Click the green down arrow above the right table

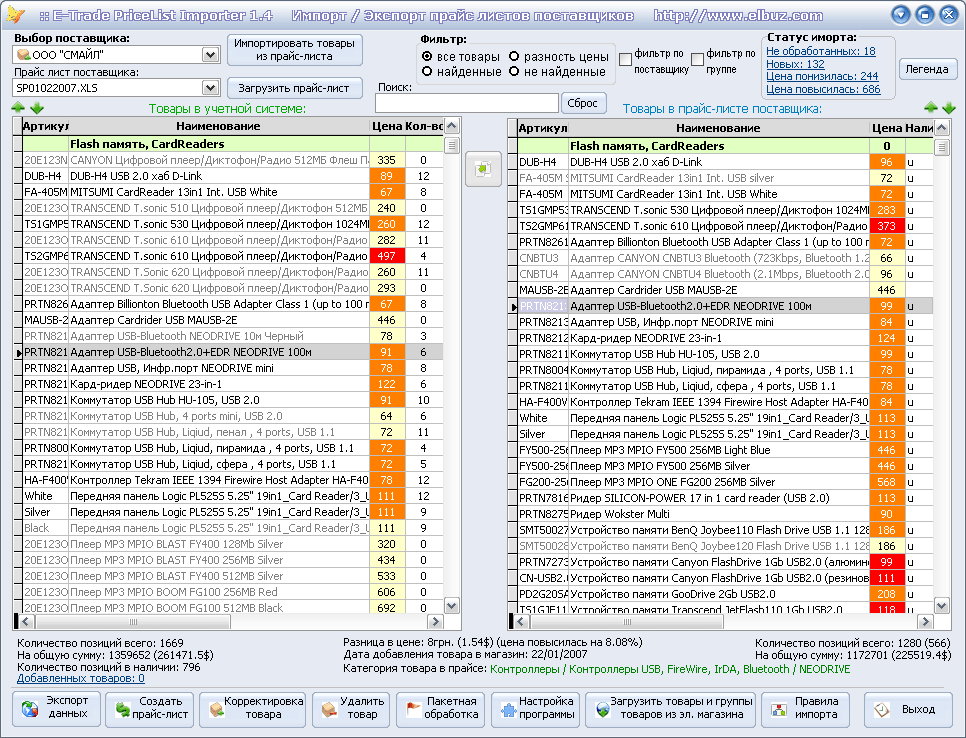[948, 108]
